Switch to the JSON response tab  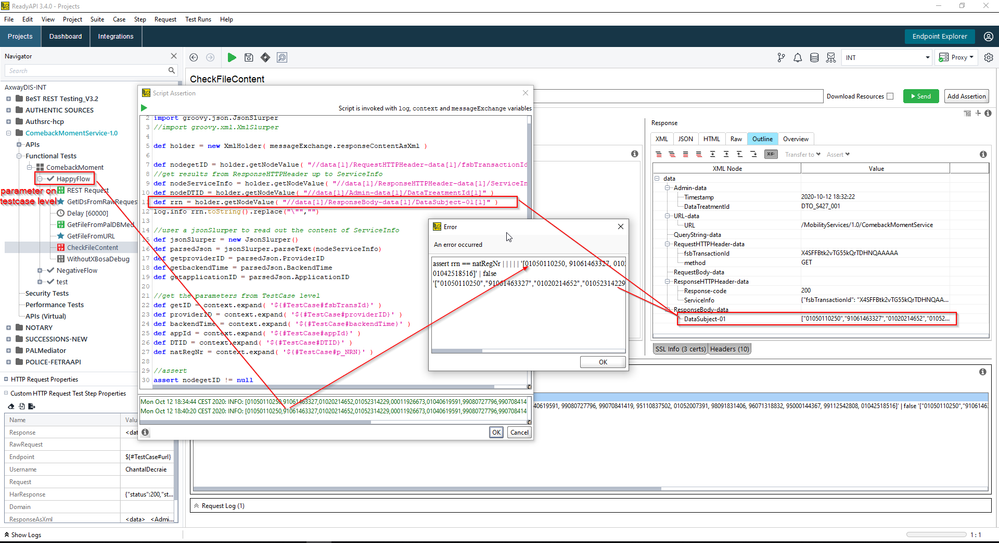[x=685, y=139]
